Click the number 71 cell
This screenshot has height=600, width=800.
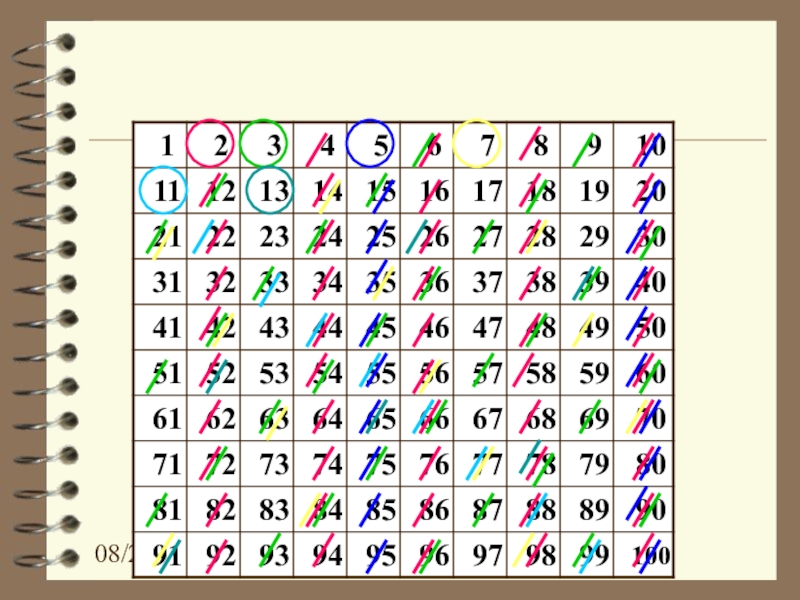pyautogui.click(x=160, y=463)
